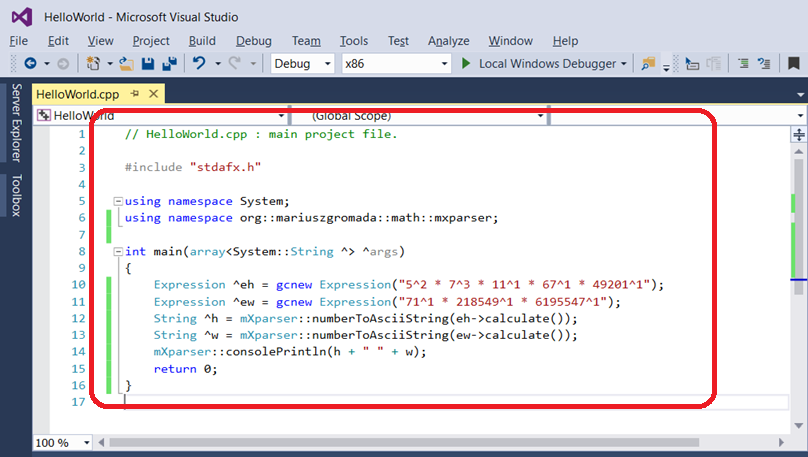Image resolution: width=808 pixels, height=457 pixels.
Task: Save the file with the Save icon
Action: pos(148,63)
